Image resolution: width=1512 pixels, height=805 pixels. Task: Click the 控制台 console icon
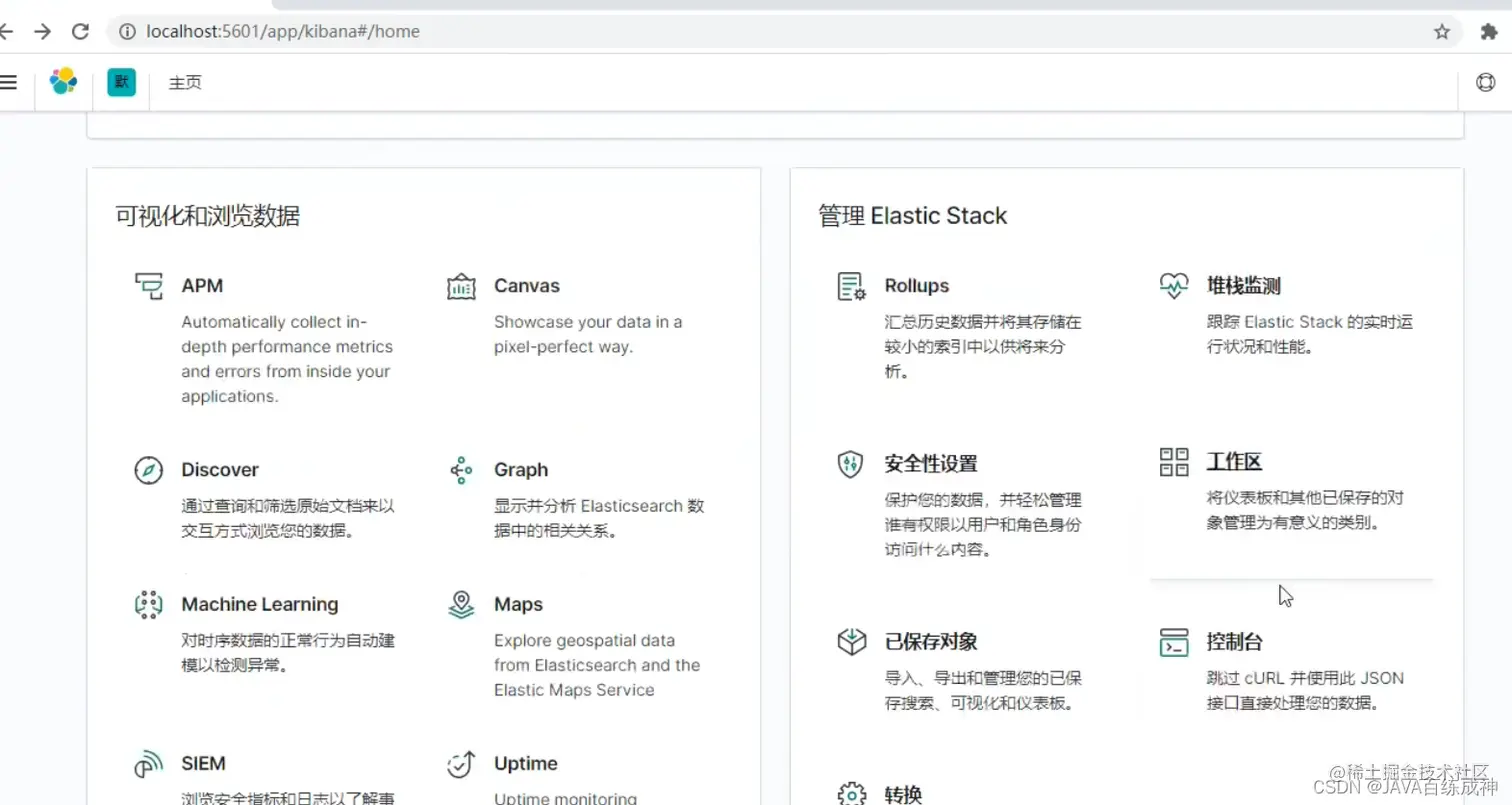point(1174,642)
